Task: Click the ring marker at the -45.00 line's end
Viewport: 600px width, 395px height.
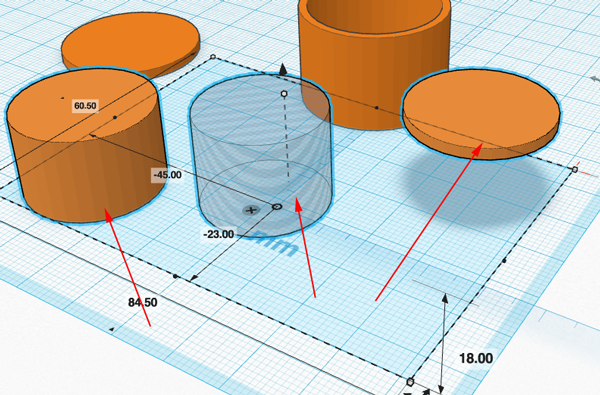Action: point(277,207)
